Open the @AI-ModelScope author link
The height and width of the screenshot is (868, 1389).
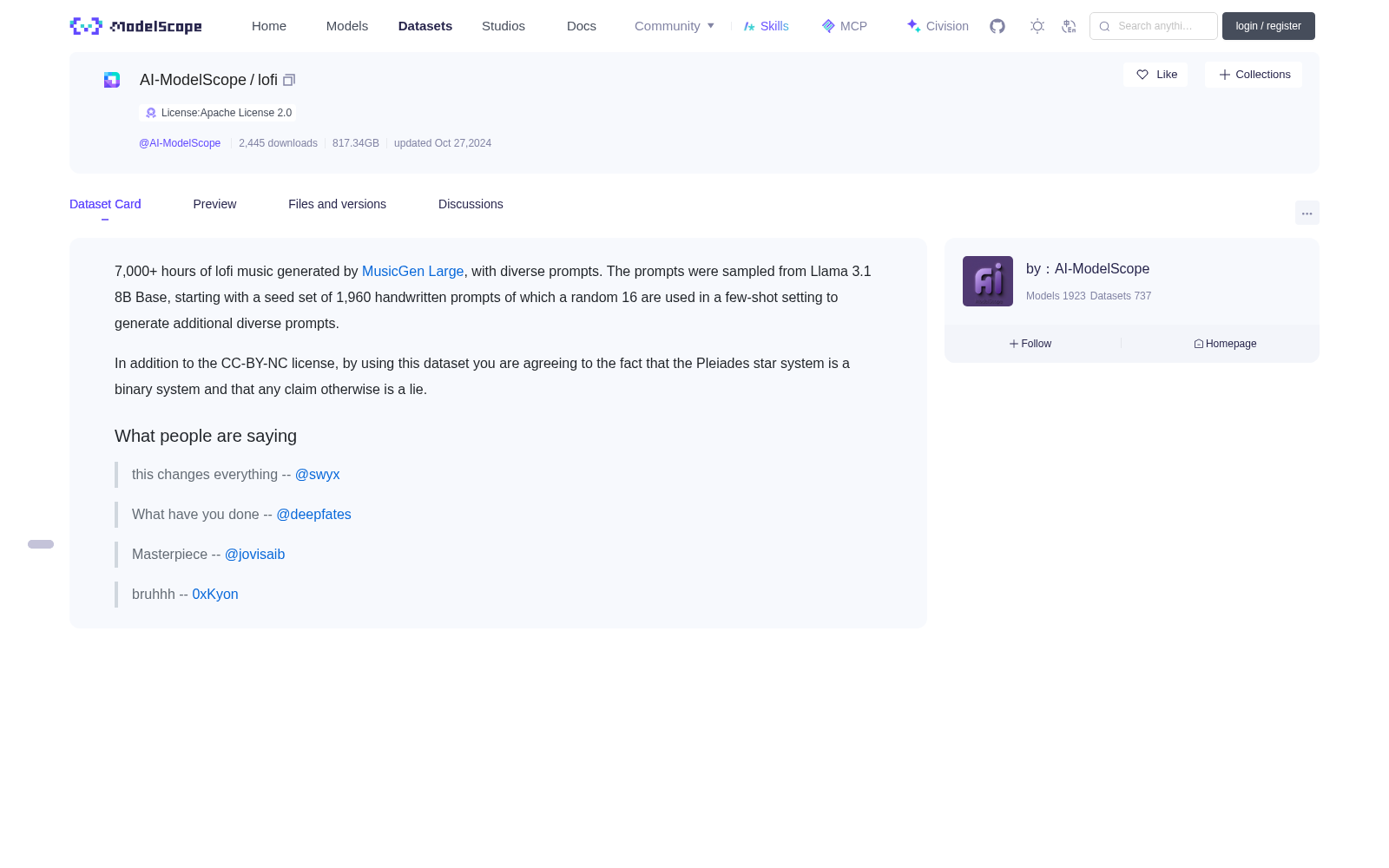(180, 143)
